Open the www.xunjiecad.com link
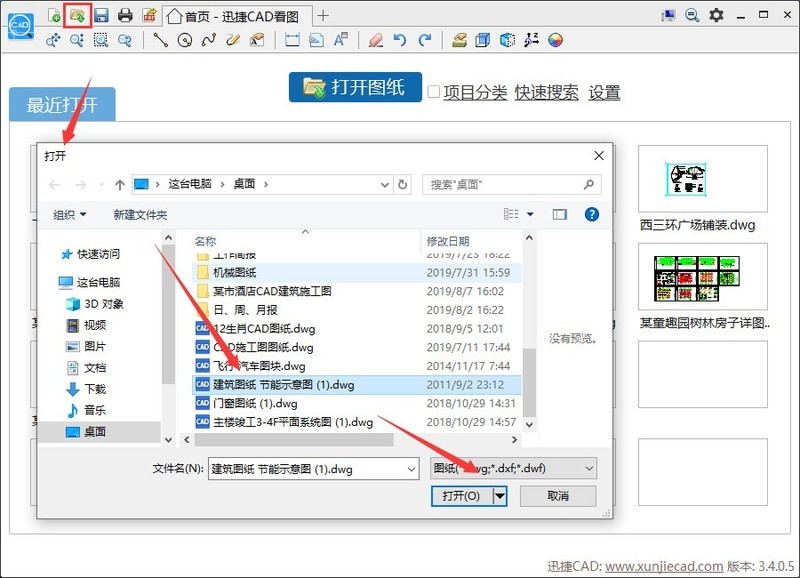 pyautogui.click(x=664, y=565)
